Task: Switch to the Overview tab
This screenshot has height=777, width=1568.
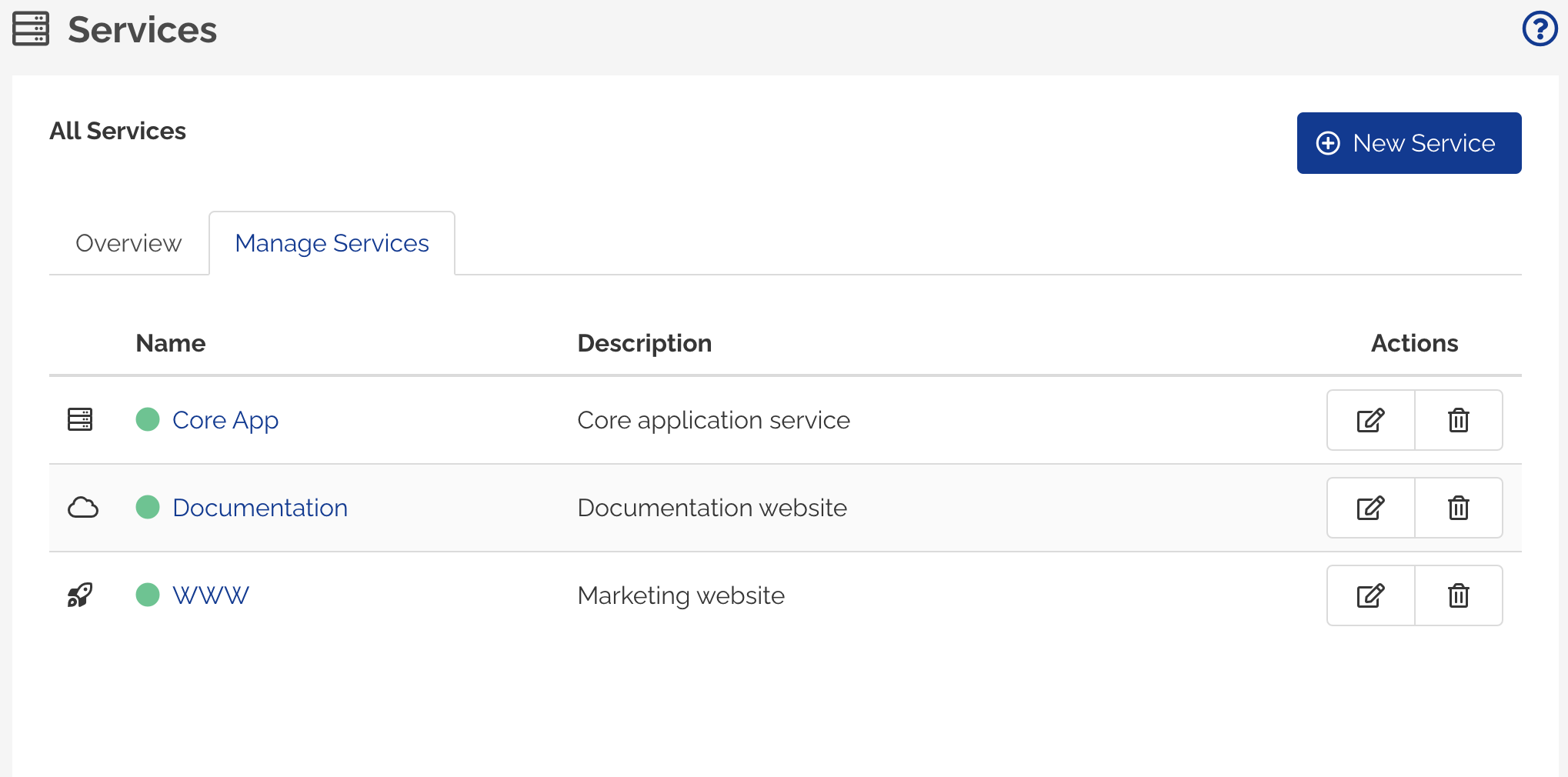Action: pyautogui.click(x=128, y=243)
